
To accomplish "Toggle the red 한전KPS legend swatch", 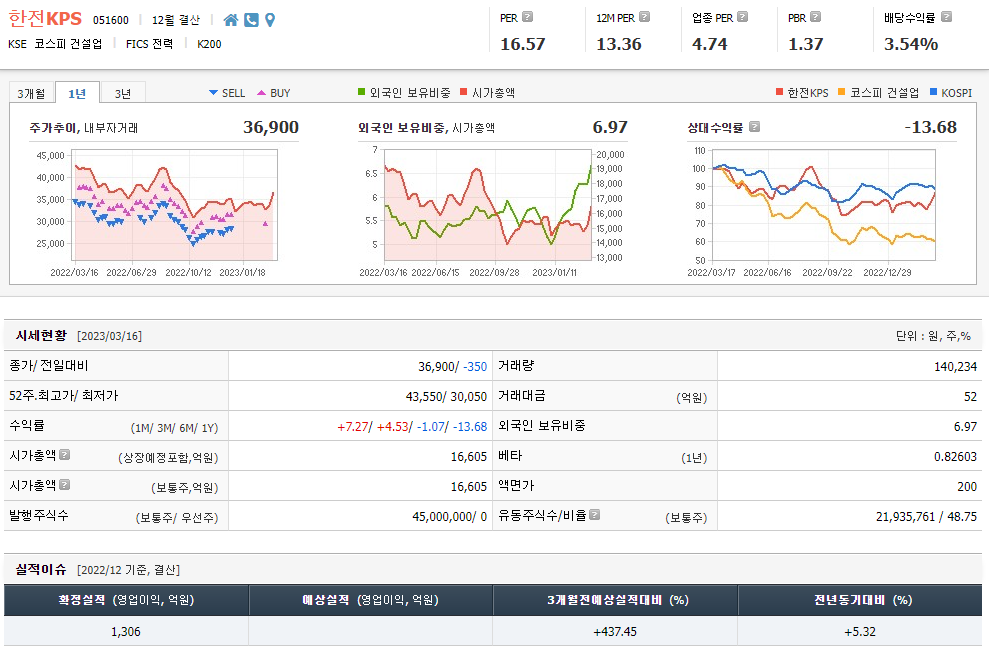I will pyautogui.click(x=780, y=92).
